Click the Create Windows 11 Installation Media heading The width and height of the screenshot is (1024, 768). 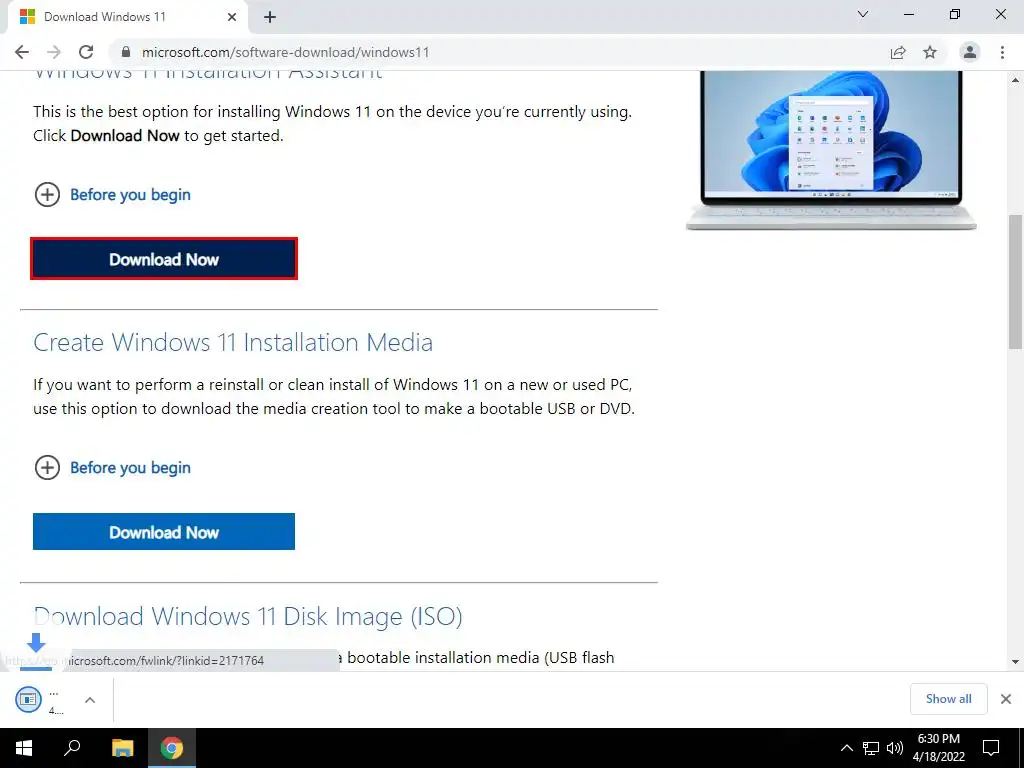coord(233,342)
